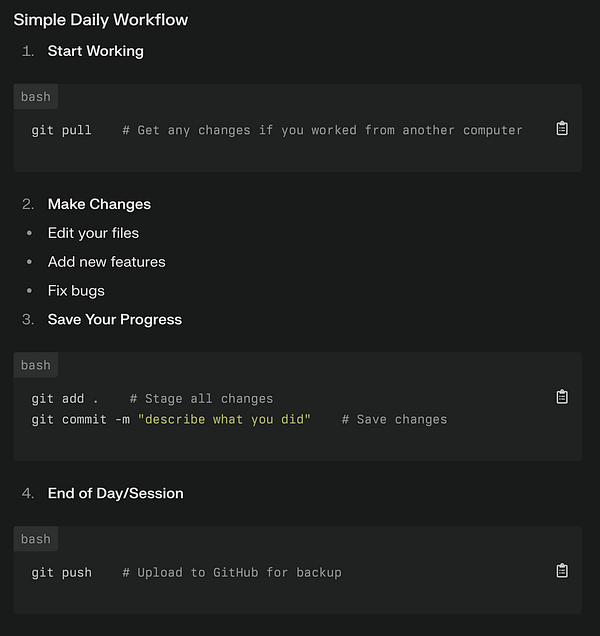The image size is (600, 636).
Task: Click the Add new features bullet
Action: (106, 262)
